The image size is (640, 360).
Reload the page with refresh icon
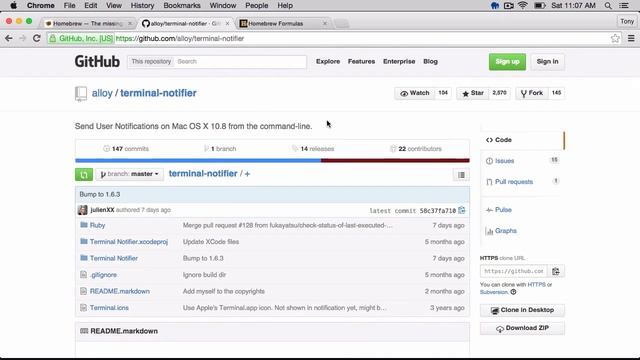[x=37, y=38]
